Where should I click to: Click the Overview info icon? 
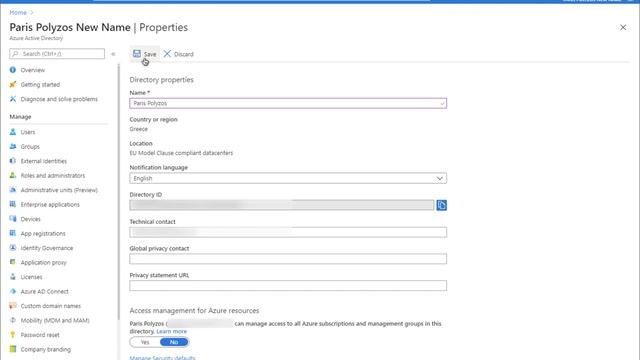13,70
